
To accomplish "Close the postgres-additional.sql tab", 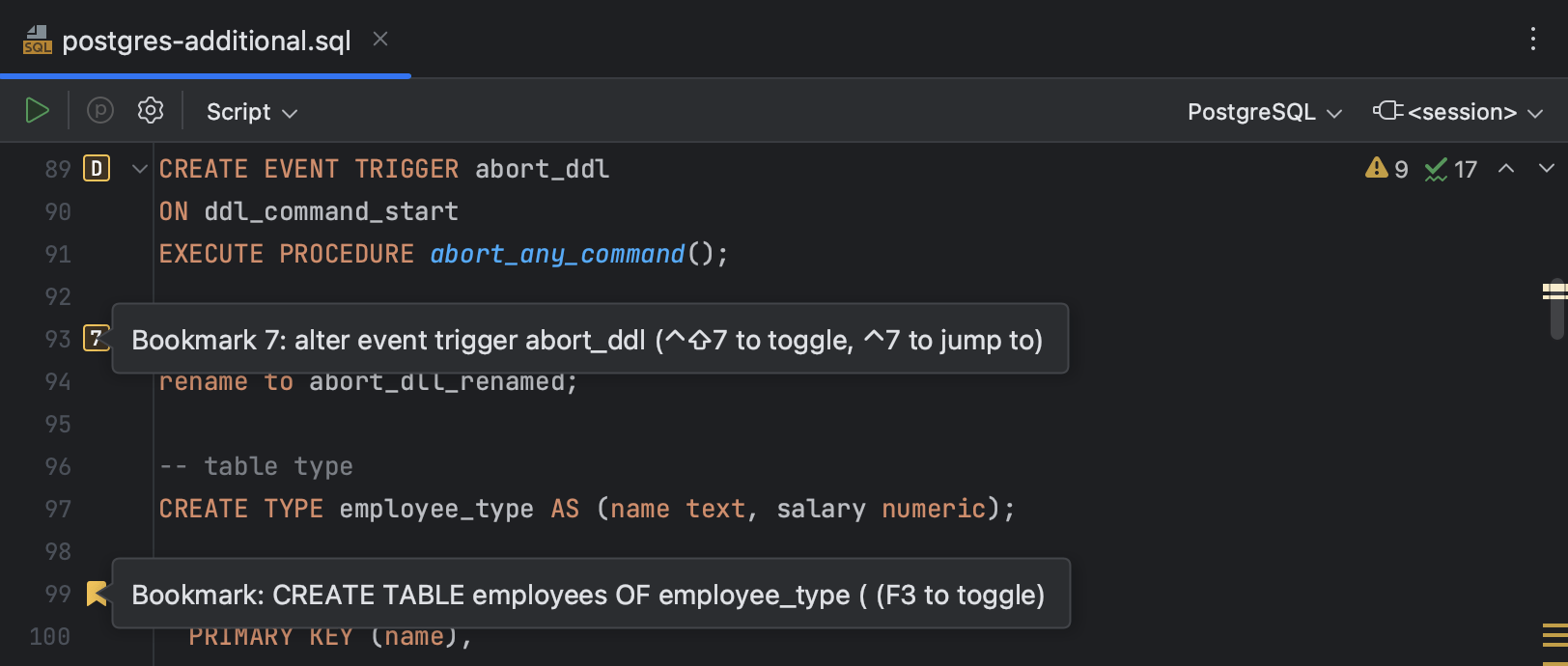I will point(380,39).
